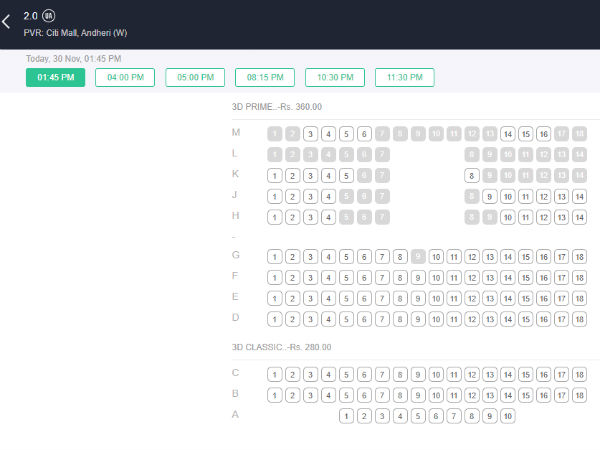Select seat 3 in row M

tap(311, 134)
